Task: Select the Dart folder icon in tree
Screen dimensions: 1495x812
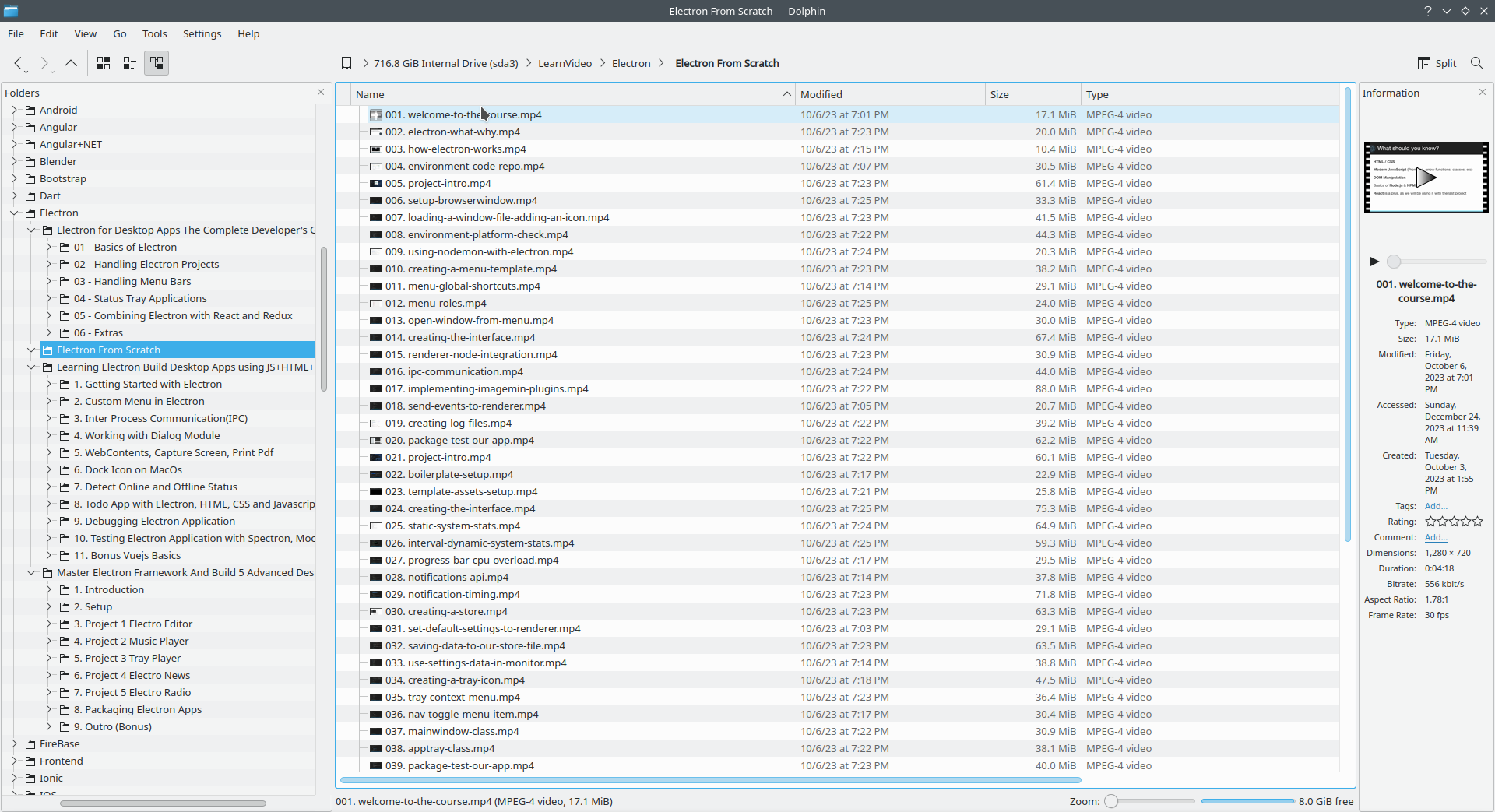Action: pyautogui.click(x=31, y=196)
